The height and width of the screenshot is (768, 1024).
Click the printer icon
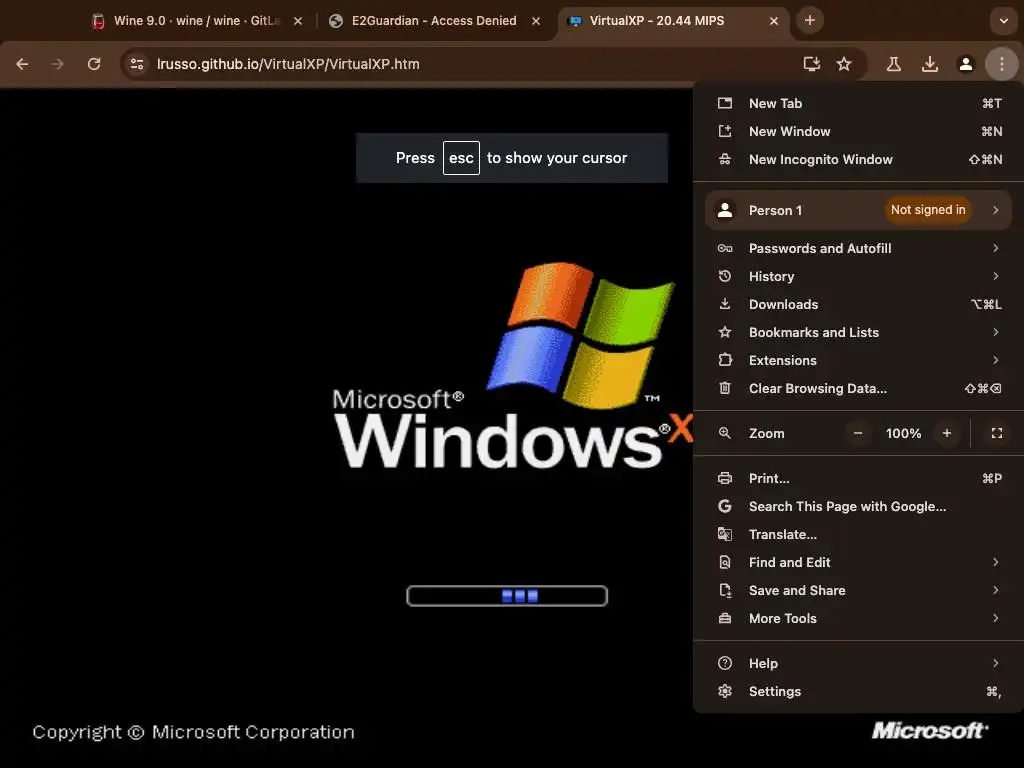coord(725,479)
